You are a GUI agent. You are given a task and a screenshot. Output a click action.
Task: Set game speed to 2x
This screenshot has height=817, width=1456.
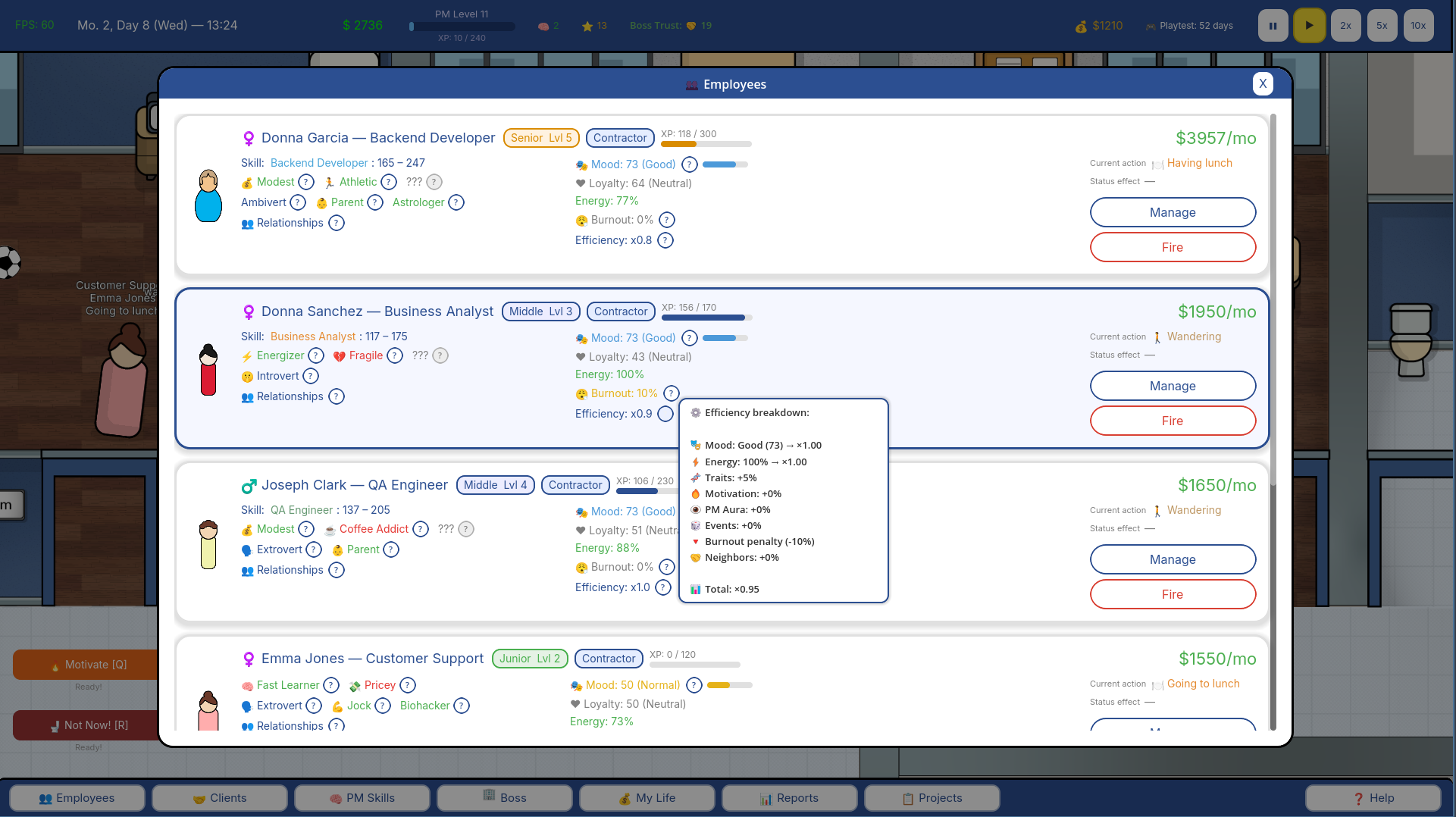point(1345,26)
